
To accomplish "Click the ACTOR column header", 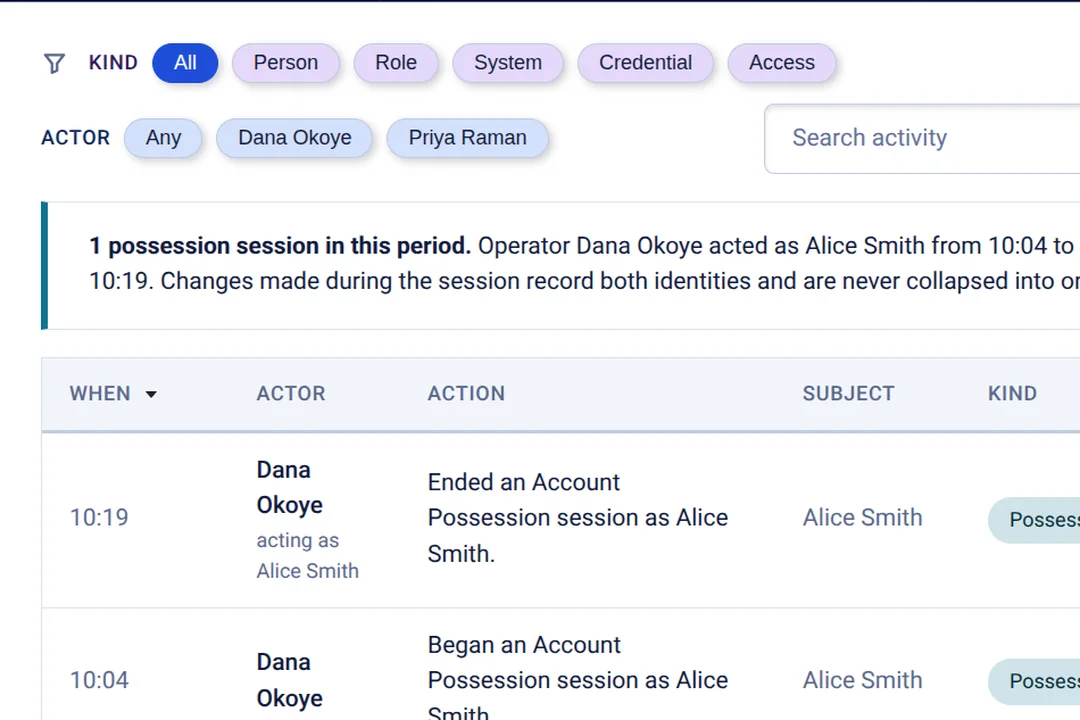I will pyautogui.click(x=291, y=393).
